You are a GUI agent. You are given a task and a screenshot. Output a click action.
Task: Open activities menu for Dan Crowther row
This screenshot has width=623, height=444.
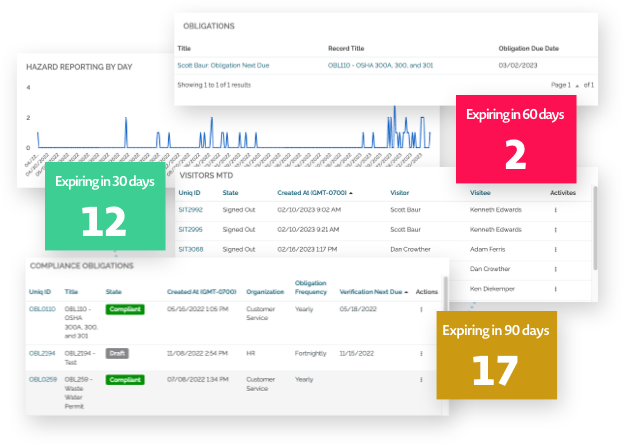555,268
